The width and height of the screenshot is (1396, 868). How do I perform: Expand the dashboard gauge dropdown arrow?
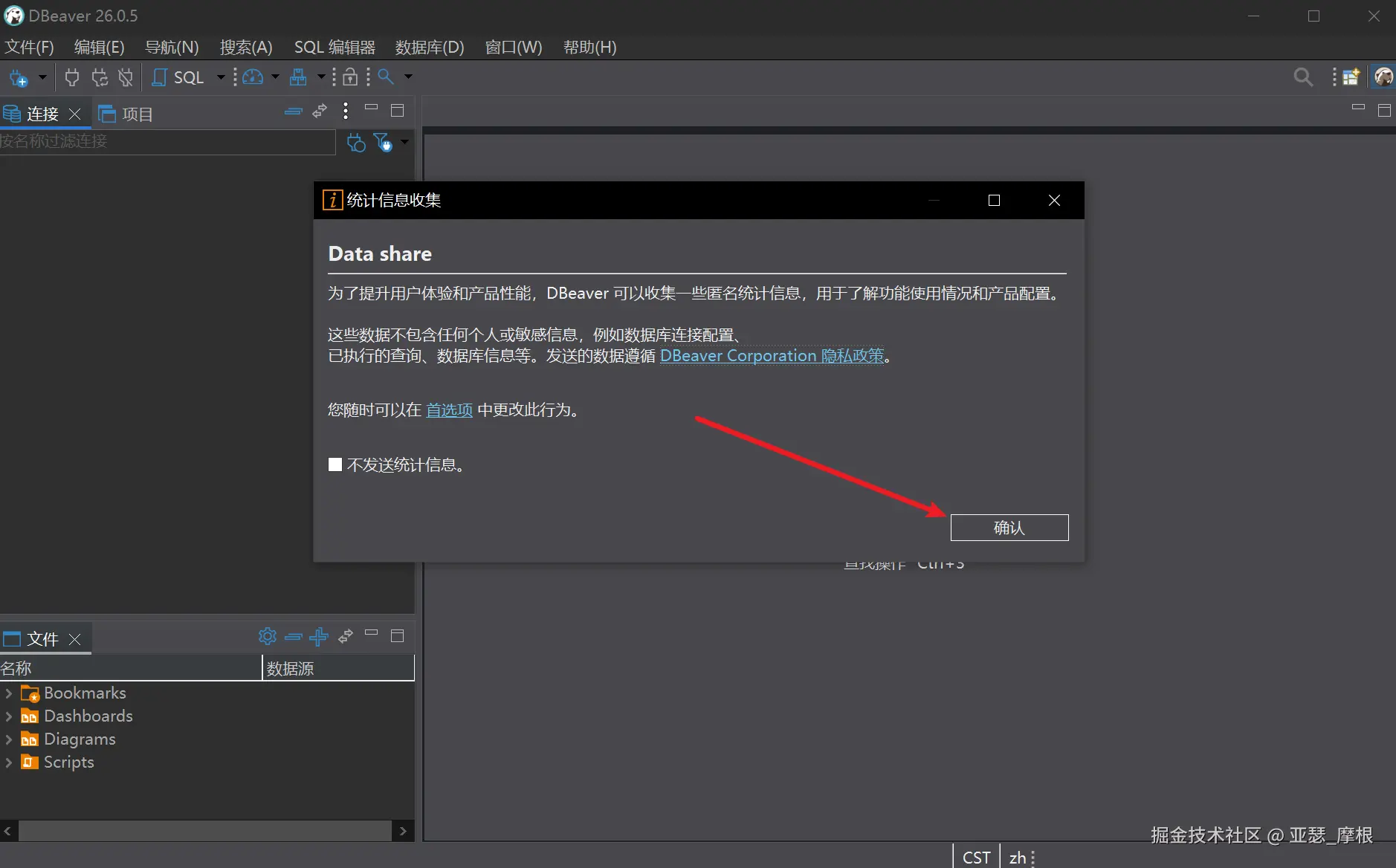click(x=275, y=77)
